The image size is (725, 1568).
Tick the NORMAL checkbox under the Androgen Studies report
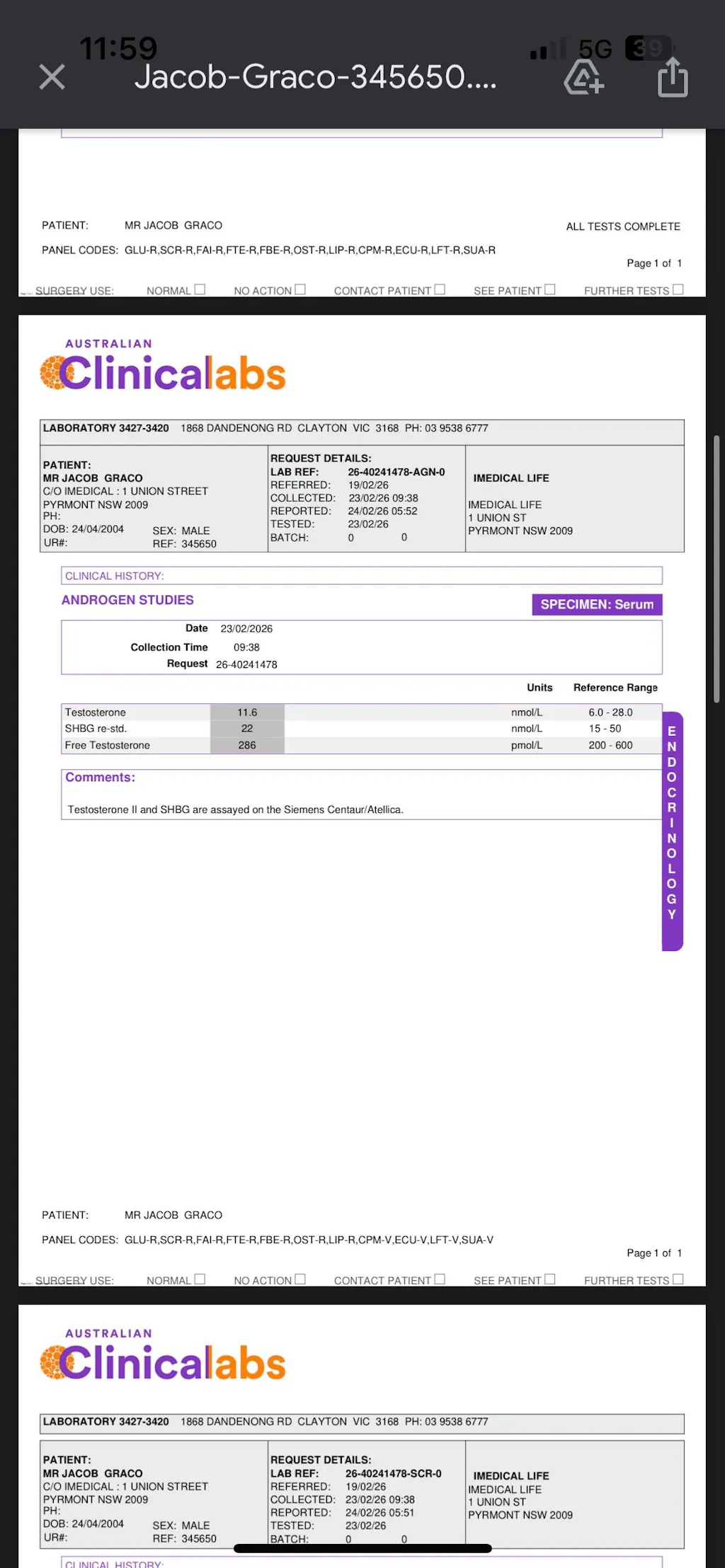pyautogui.click(x=200, y=1279)
